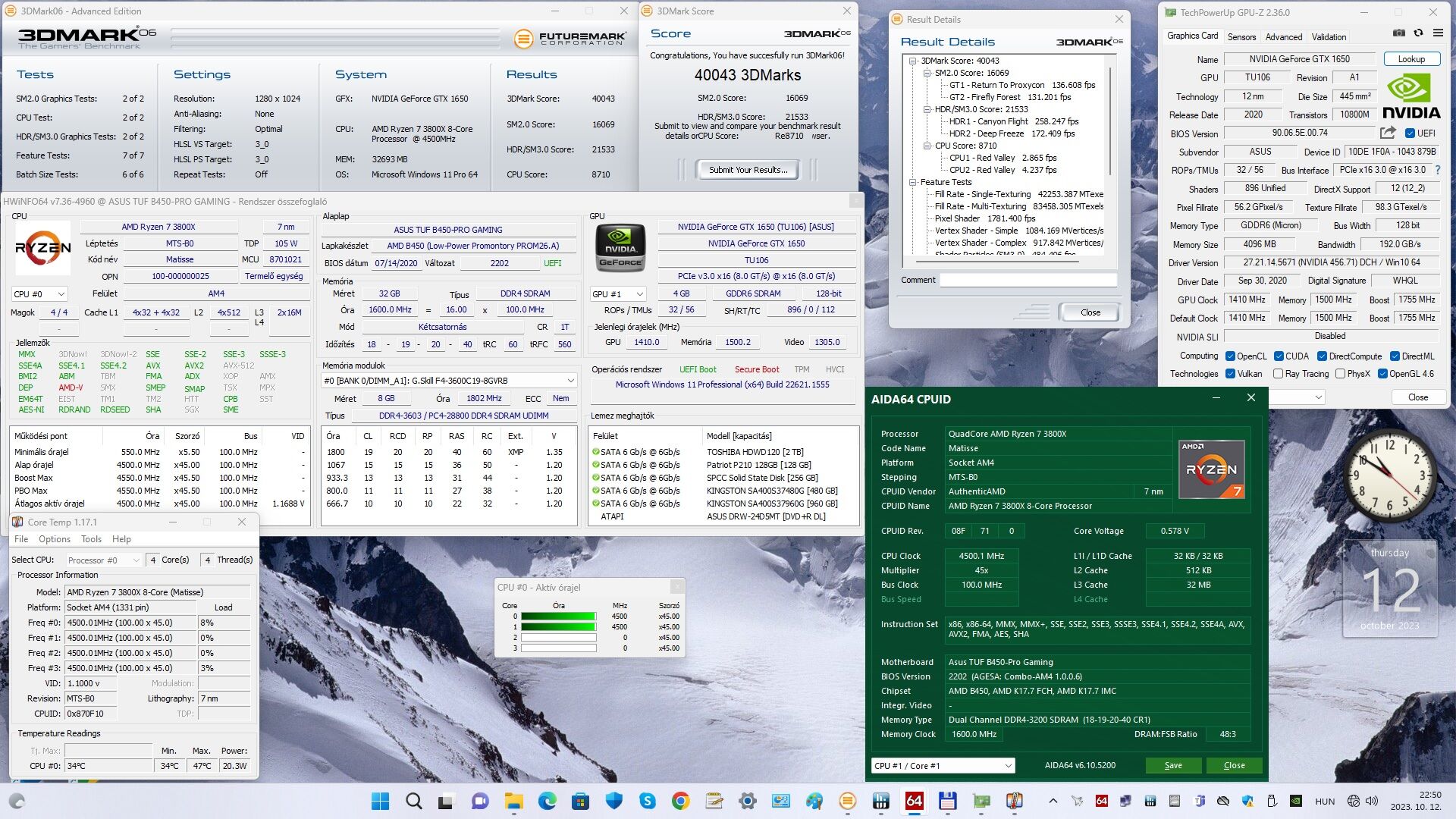Click Lookup button in GPU-Z
This screenshot has height=819, width=1456.
click(x=1411, y=59)
